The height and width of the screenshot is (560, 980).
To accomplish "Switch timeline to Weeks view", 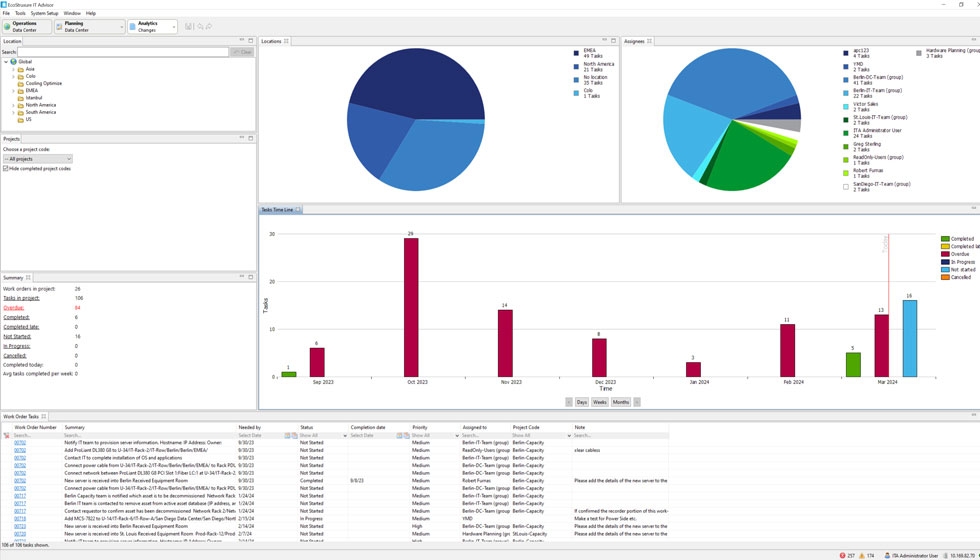I will 599,402.
